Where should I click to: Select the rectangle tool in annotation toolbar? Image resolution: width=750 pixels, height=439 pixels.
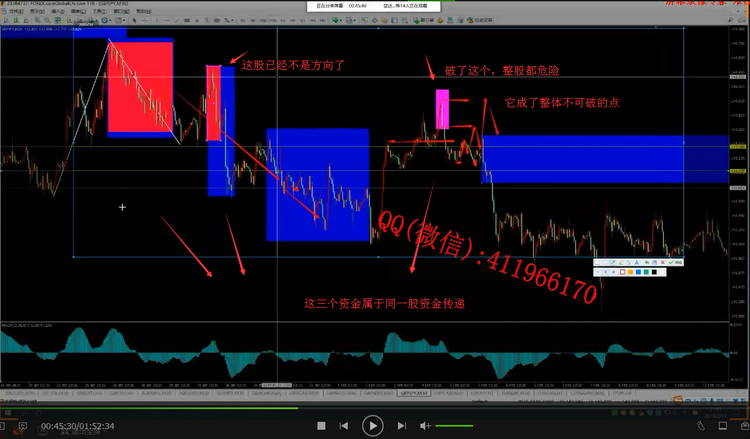pyautogui.click(x=597, y=262)
